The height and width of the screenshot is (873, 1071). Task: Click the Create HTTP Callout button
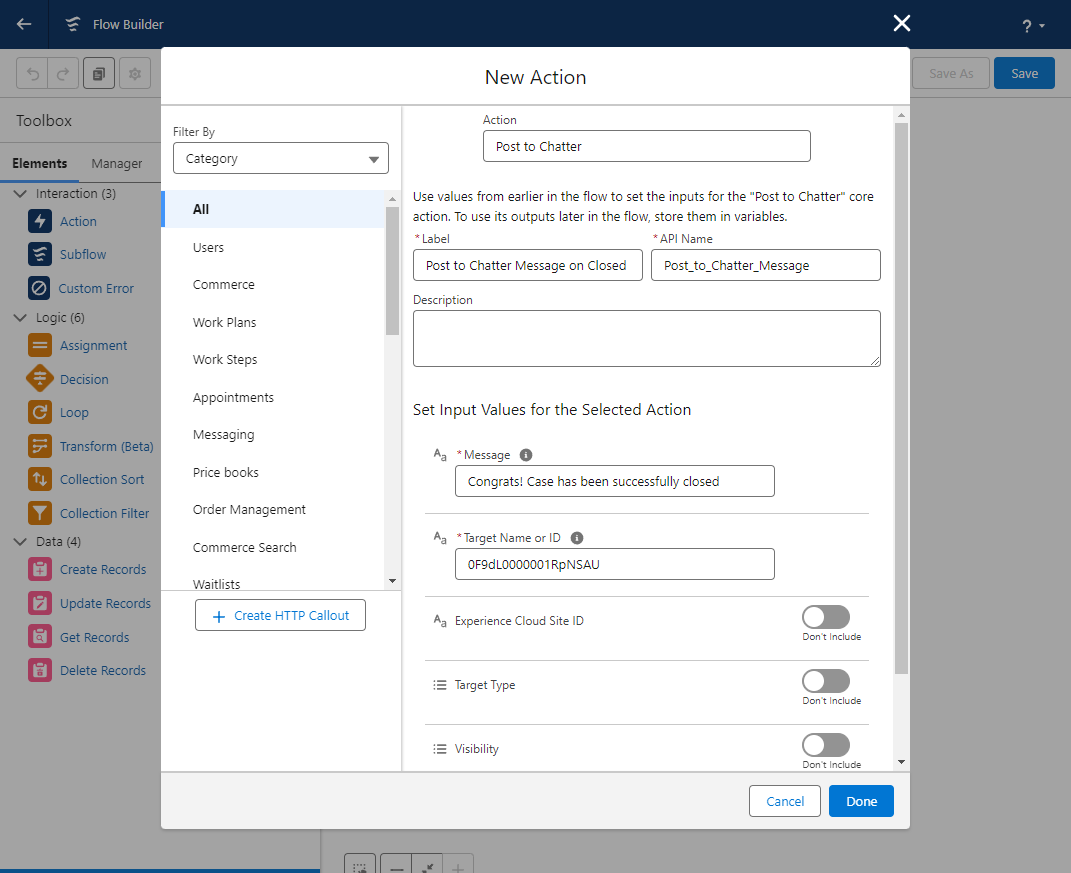pos(280,615)
